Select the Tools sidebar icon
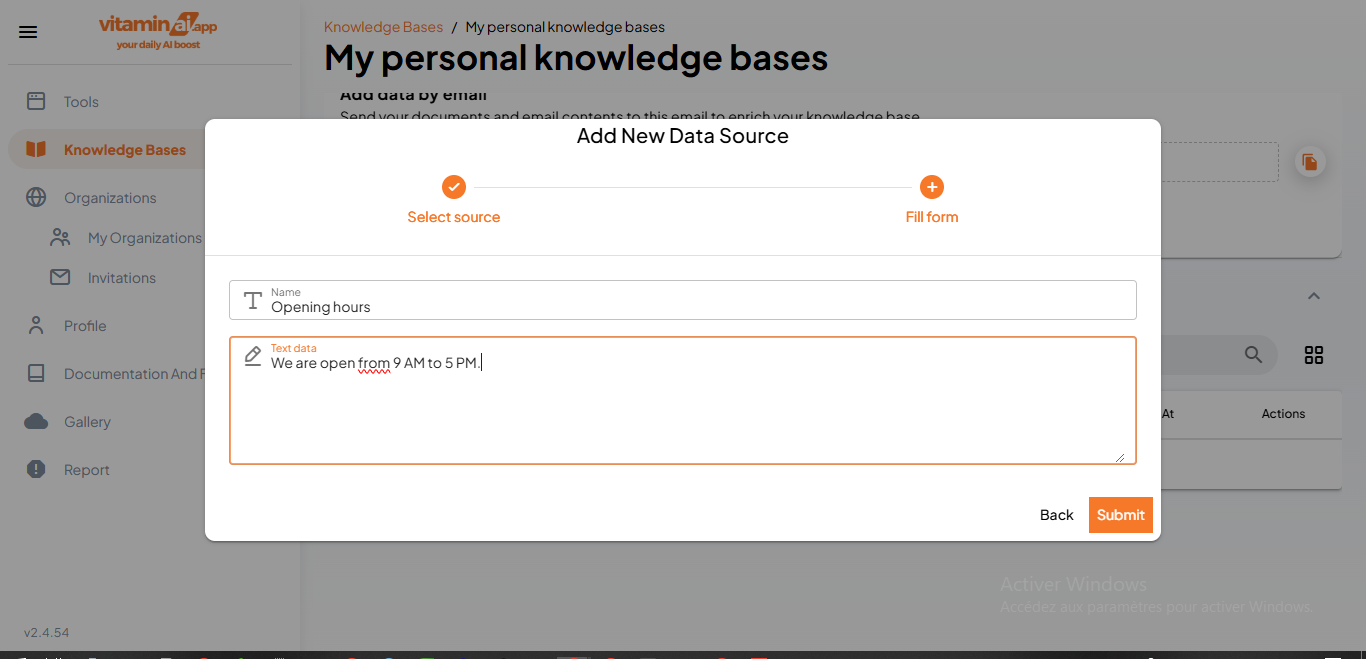Screen dimensions: 1366x659 click(36, 101)
